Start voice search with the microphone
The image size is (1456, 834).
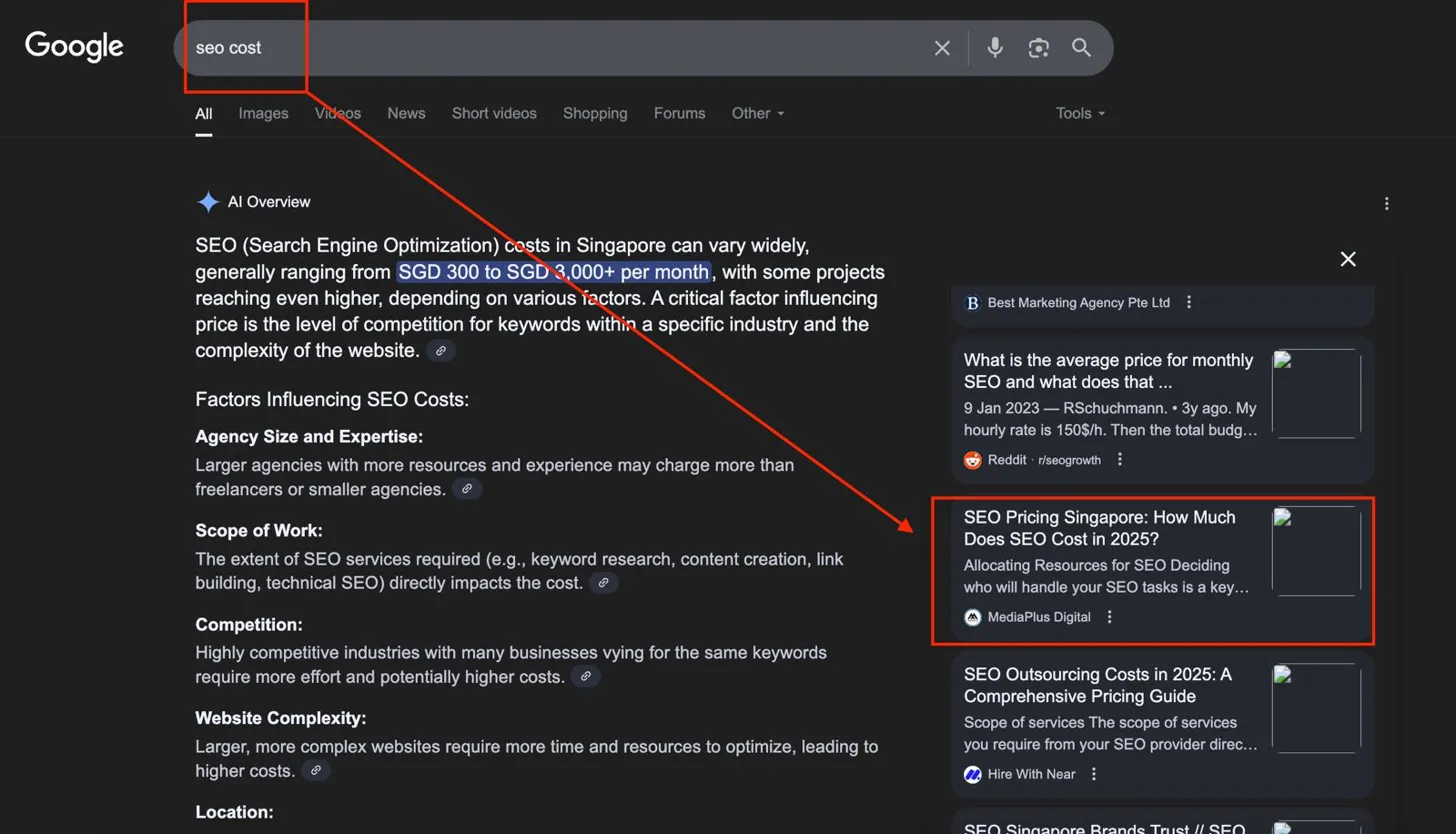[995, 48]
